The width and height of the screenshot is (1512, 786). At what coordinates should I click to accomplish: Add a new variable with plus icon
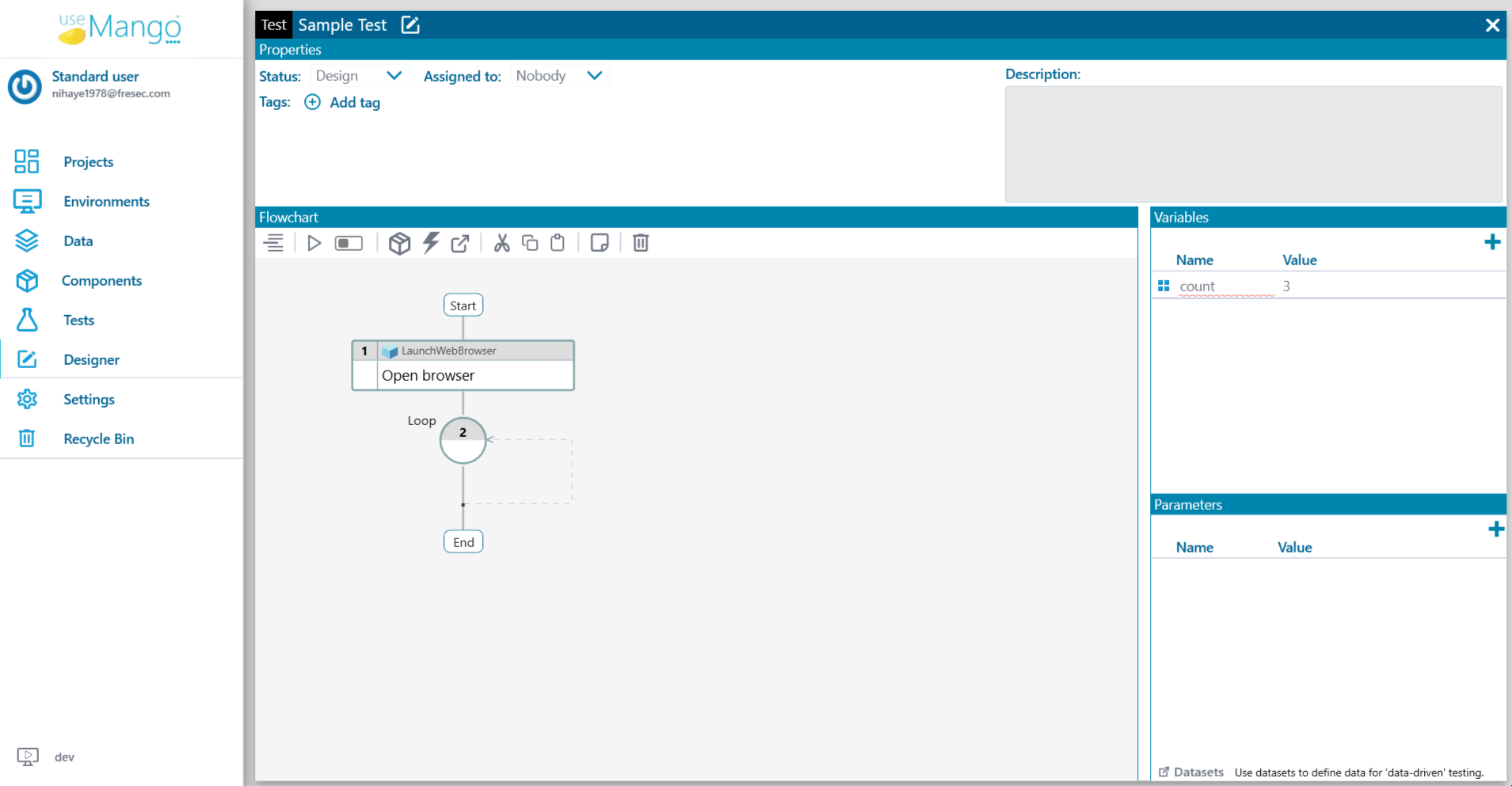point(1491,242)
